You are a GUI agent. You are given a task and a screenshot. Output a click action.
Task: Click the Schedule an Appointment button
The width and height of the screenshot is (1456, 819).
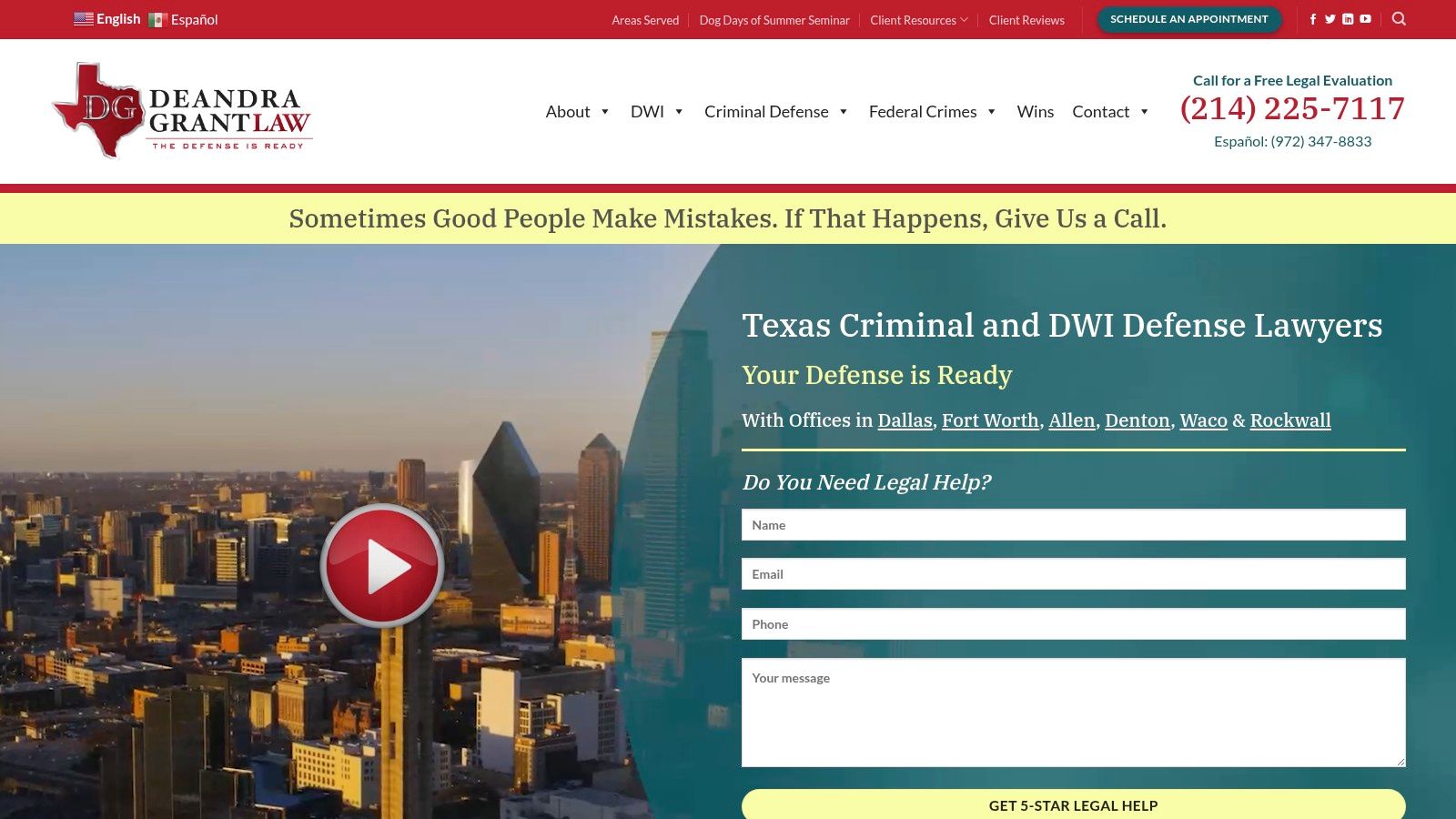point(1188,18)
